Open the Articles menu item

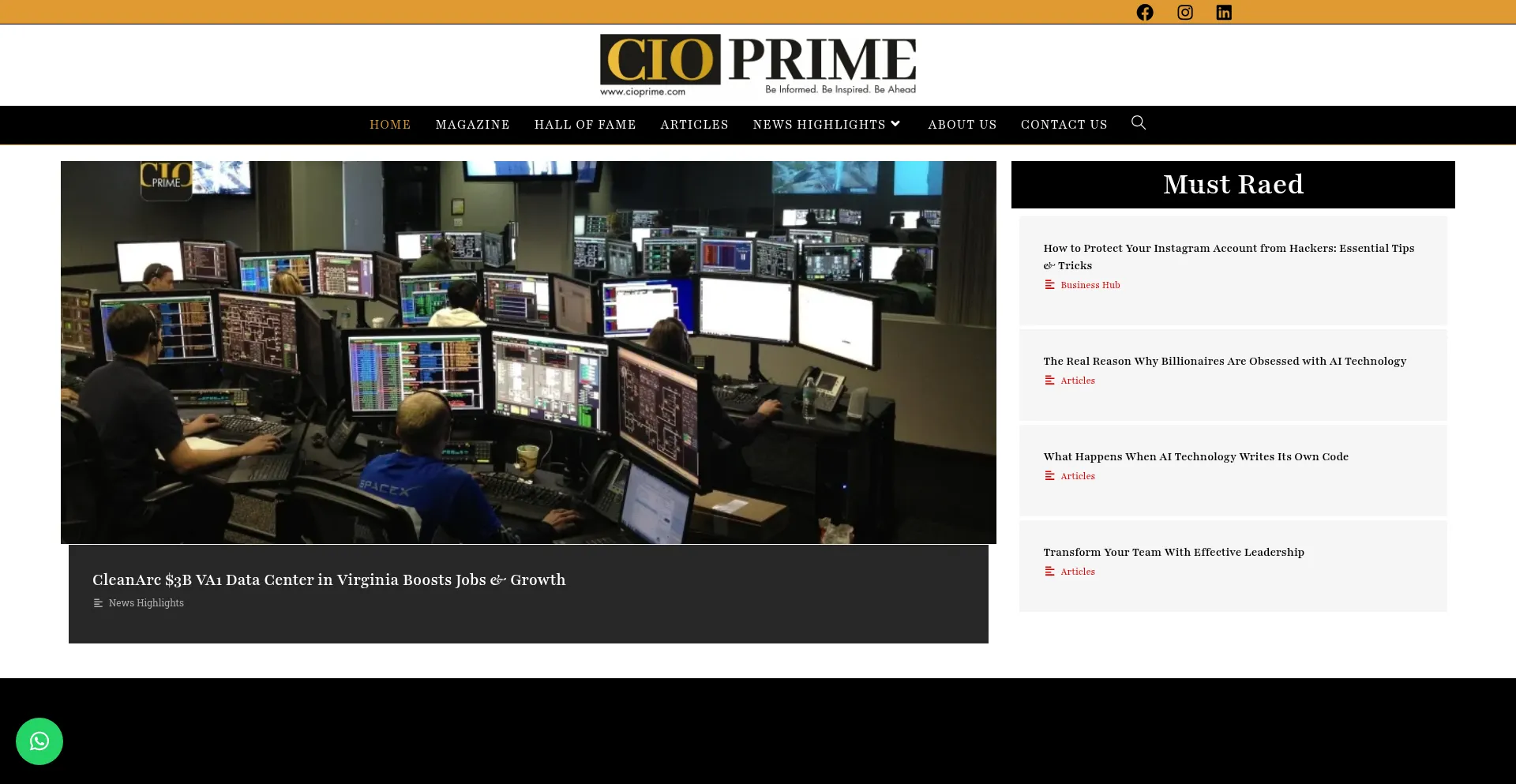click(x=694, y=125)
